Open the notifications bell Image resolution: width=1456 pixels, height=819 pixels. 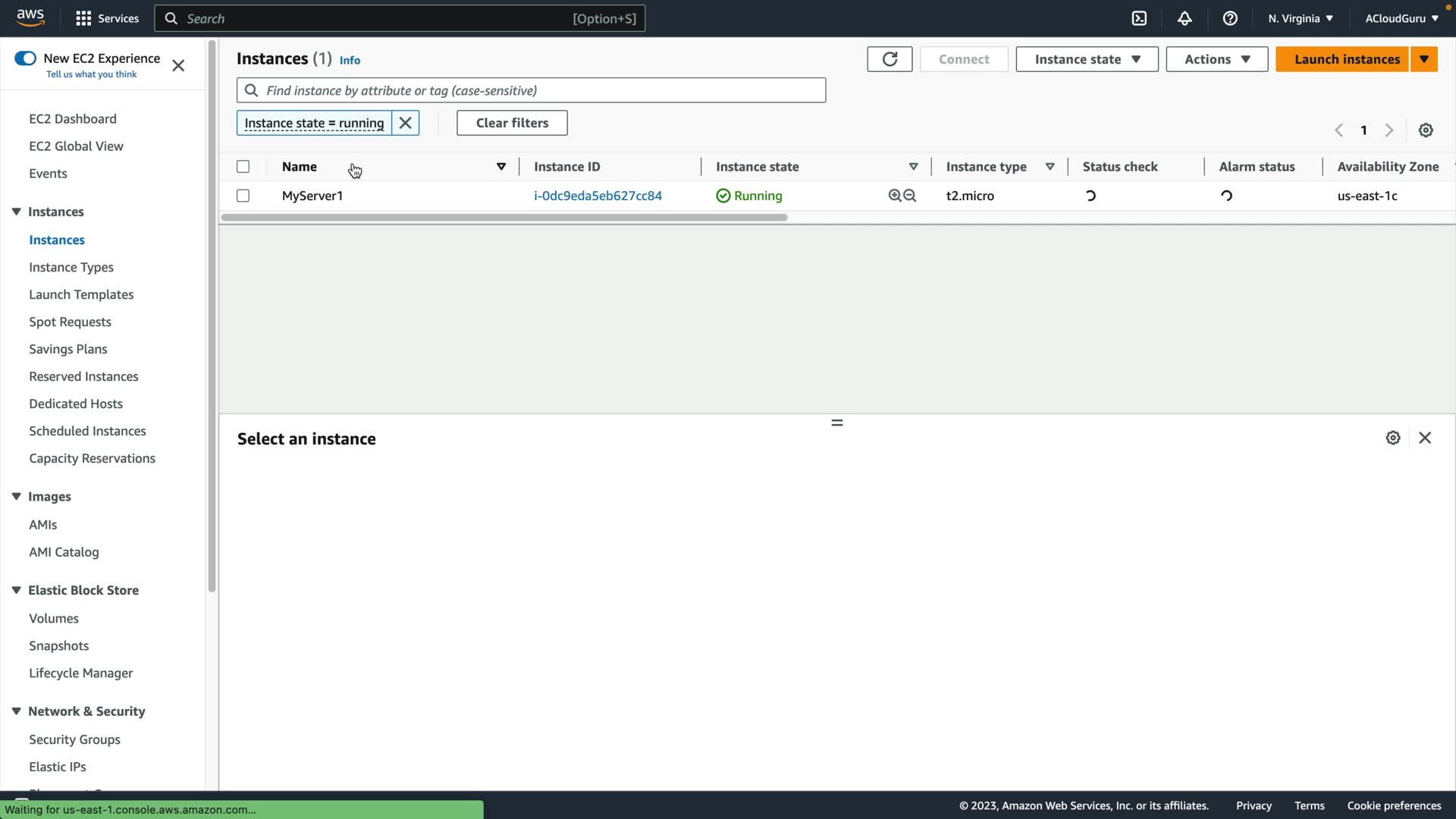[1185, 18]
